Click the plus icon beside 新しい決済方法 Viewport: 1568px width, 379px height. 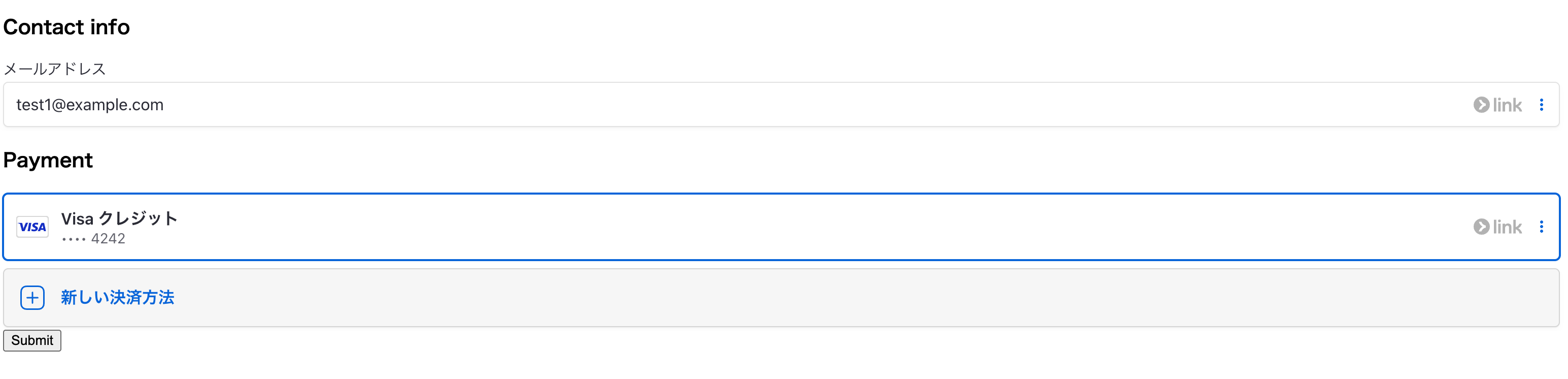pyautogui.click(x=32, y=297)
